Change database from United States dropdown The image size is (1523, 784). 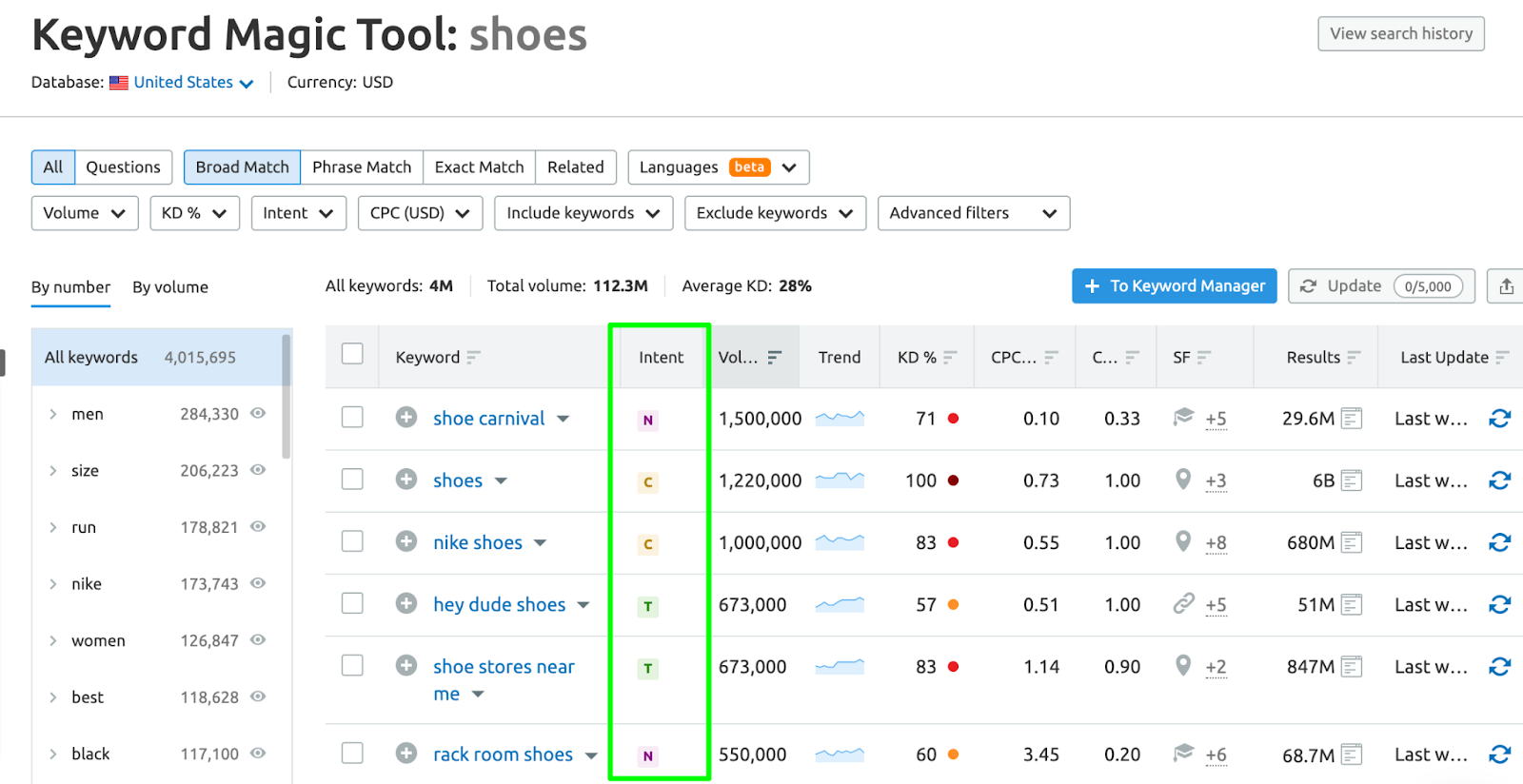click(193, 83)
